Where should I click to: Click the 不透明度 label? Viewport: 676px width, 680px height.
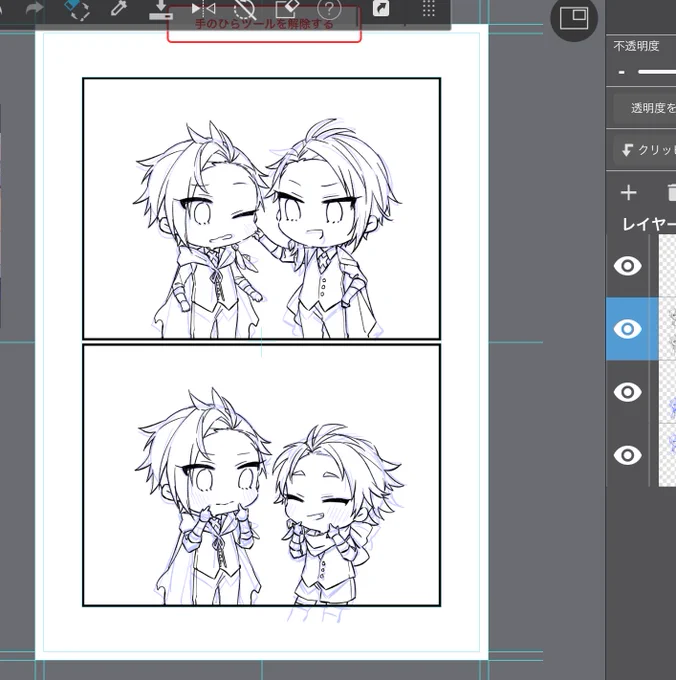click(636, 46)
